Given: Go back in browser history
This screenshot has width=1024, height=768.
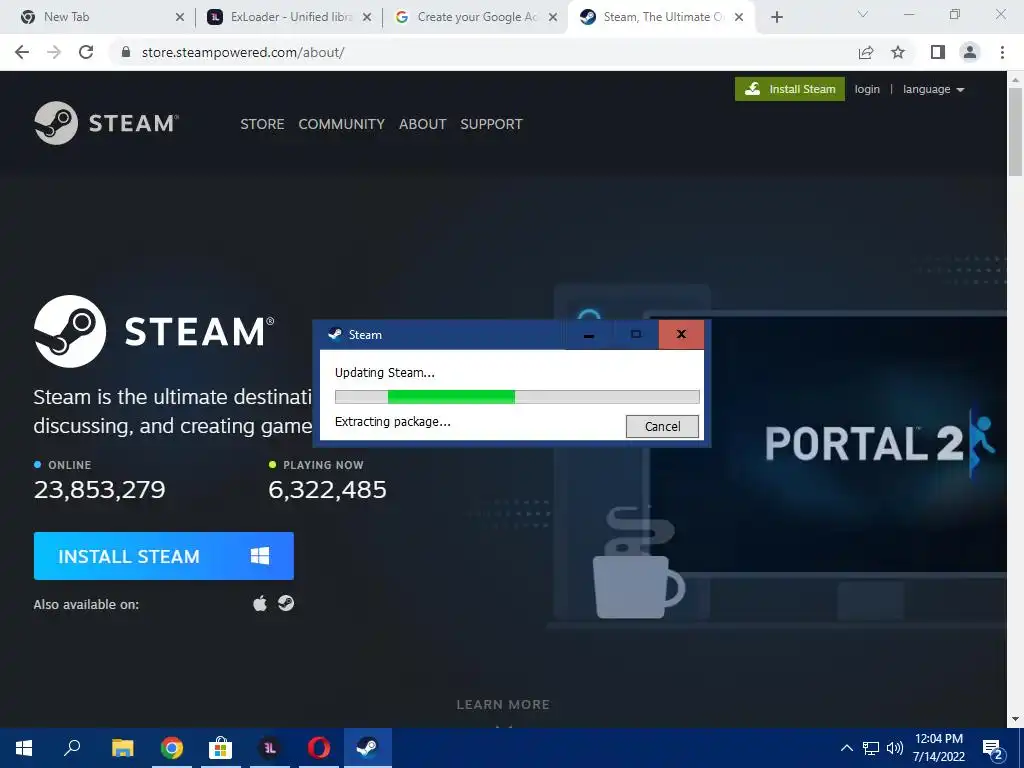Looking at the screenshot, I should (x=22, y=52).
